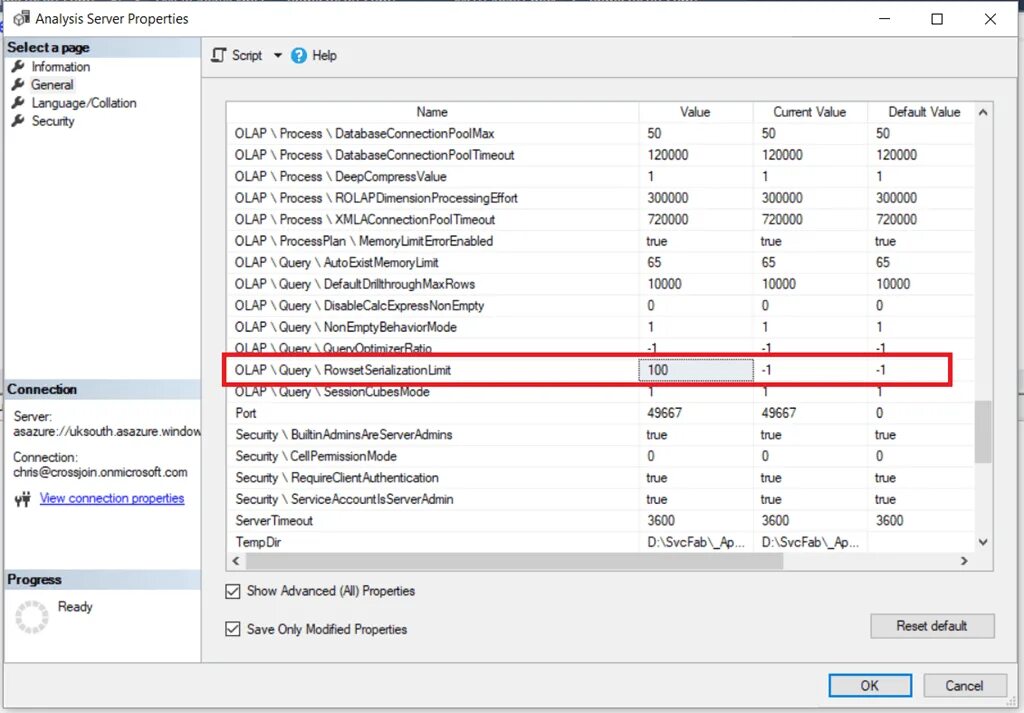Click the Current Value column header

point(810,112)
